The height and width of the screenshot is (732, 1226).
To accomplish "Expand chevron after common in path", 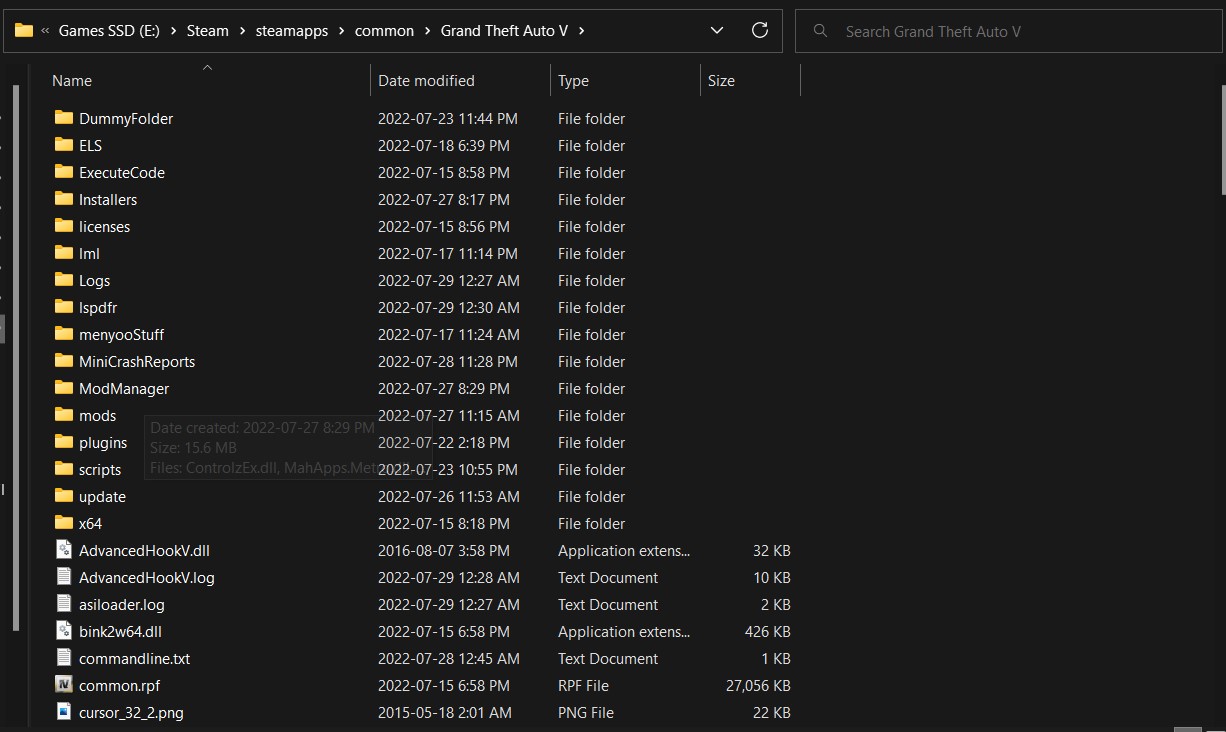I will coord(427,31).
